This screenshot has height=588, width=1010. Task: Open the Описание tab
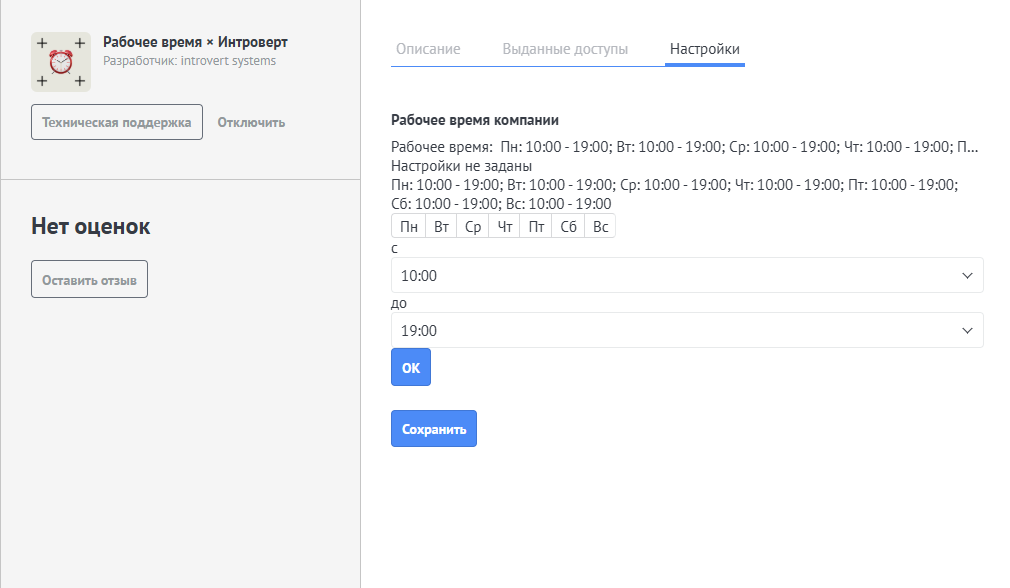[x=428, y=49]
